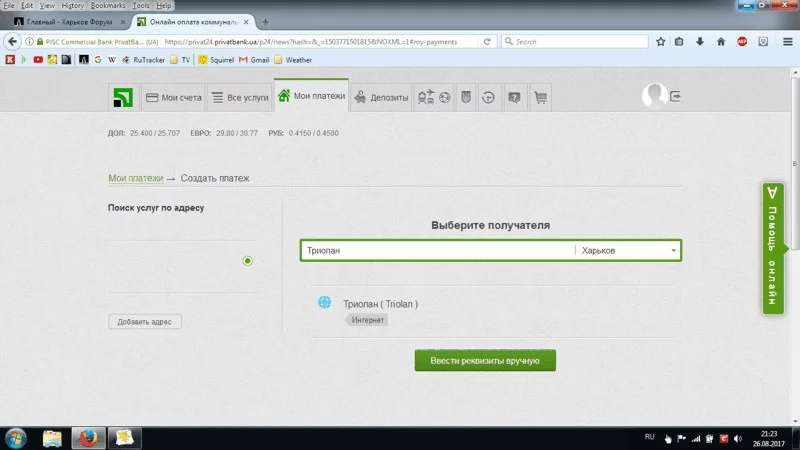The height and width of the screenshot is (450, 800).
Task: Open the Squirrel bookmark
Action: [x=216, y=60]
